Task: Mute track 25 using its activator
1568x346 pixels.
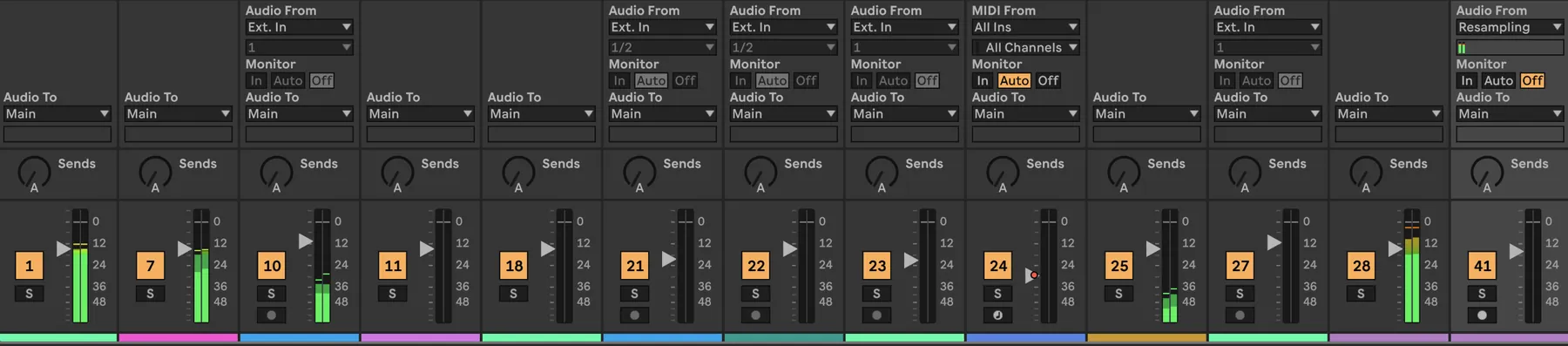Action: point(1119,266)
